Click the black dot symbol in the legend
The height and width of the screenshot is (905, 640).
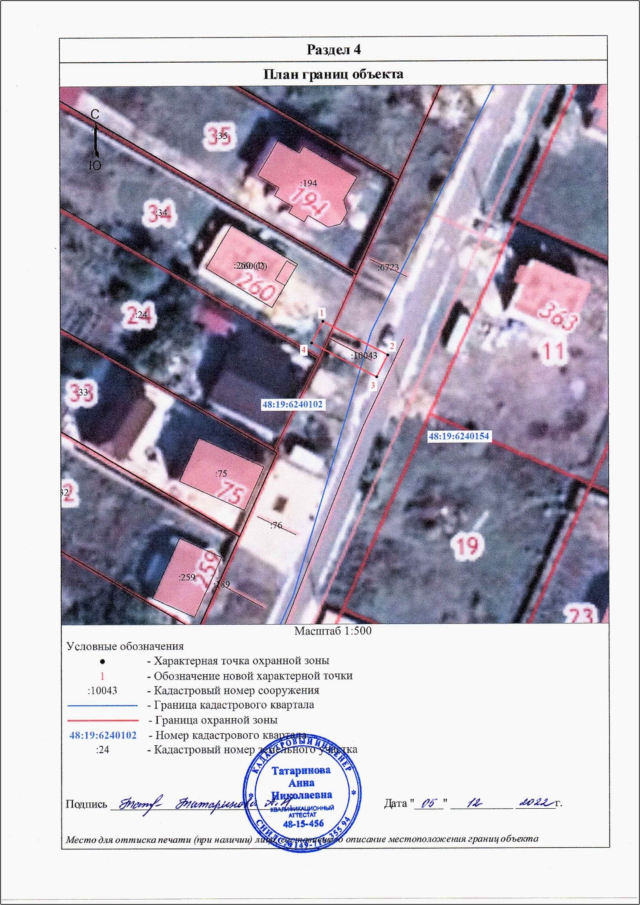coord(103,662)
